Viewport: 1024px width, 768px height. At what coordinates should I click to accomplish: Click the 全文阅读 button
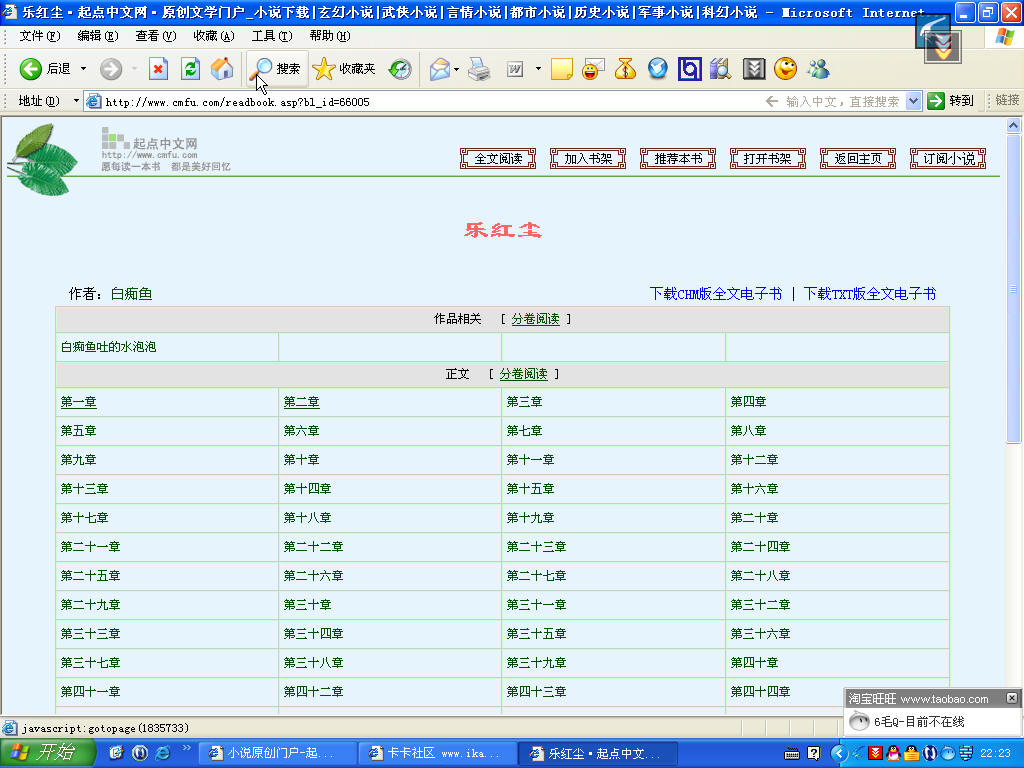pyautogui.click(x=498, y=159)
